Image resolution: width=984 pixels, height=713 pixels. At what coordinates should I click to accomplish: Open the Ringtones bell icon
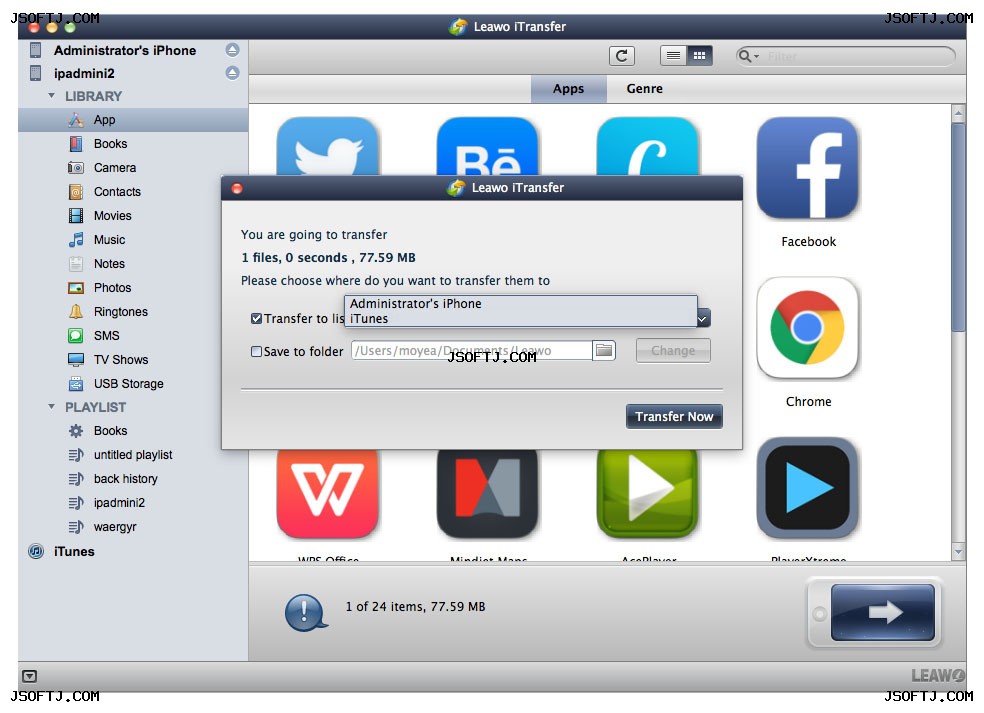[x=76, y=311]
